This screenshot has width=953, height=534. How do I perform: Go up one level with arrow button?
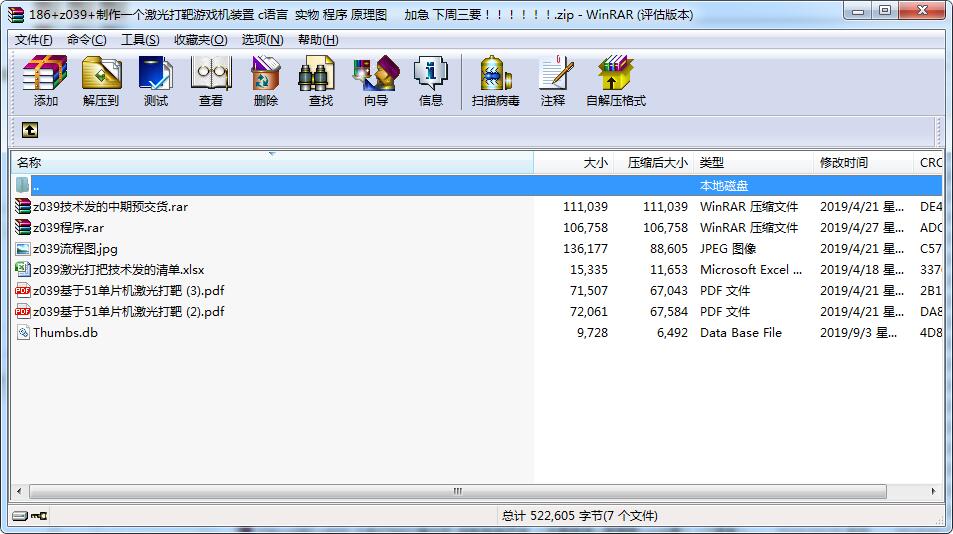point(30,129)
